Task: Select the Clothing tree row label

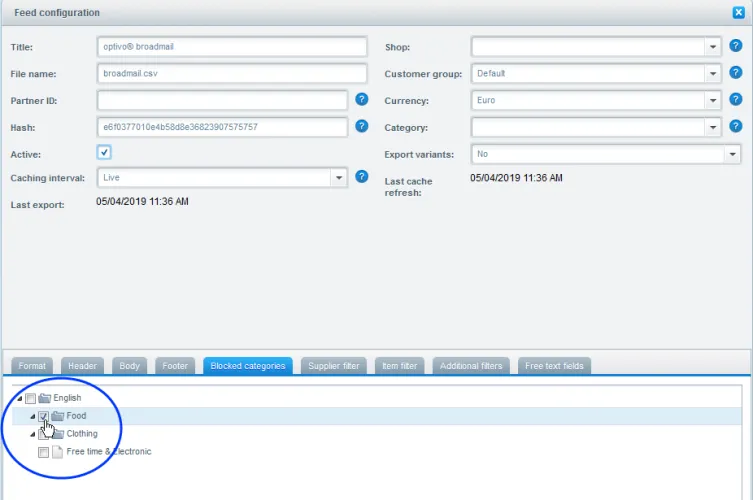Action: pyautogui.click(x=82, y=434)
